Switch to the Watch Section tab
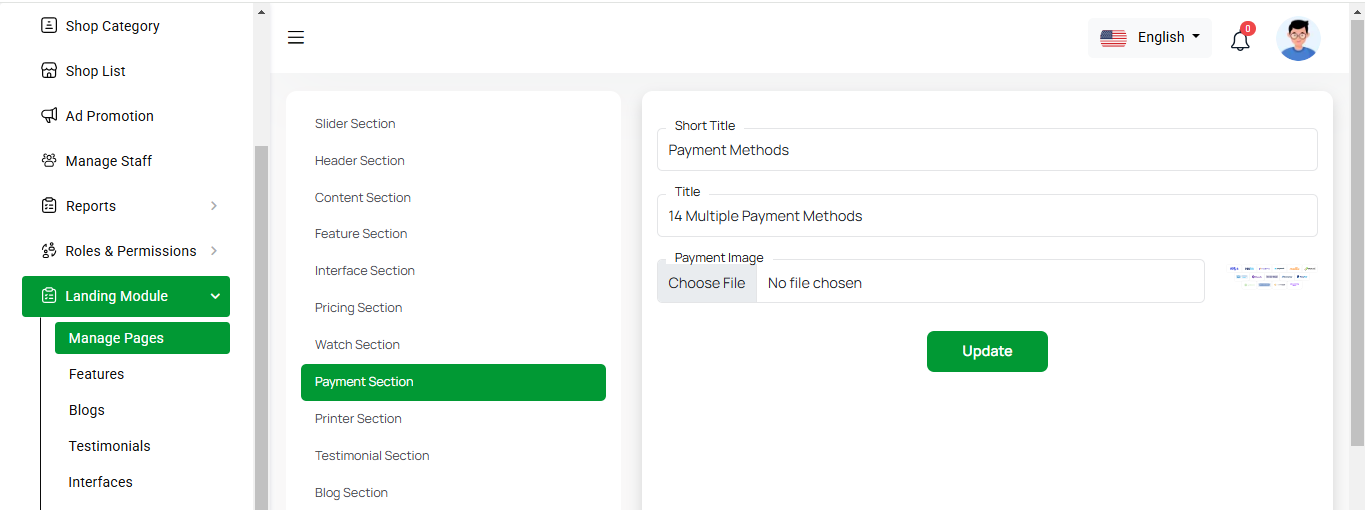The height and width of the screenshot is (510, 1365). [x=357, y=345]
